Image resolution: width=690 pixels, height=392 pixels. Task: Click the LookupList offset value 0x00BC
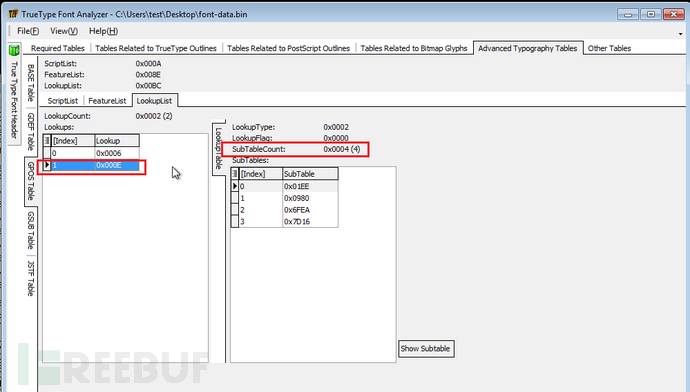coord(148,86)
